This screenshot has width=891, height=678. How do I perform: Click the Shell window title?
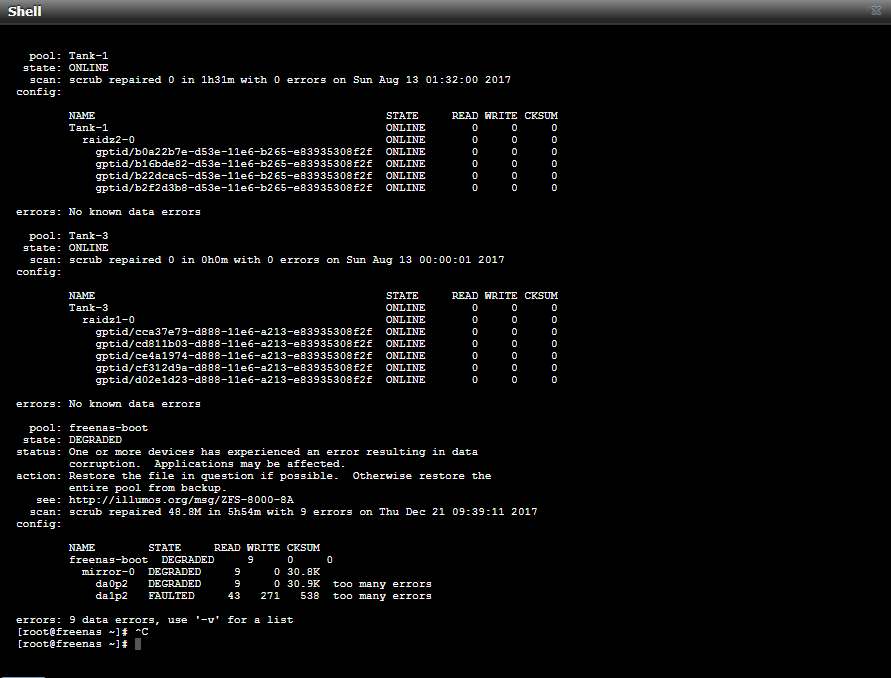coord(24,11)
